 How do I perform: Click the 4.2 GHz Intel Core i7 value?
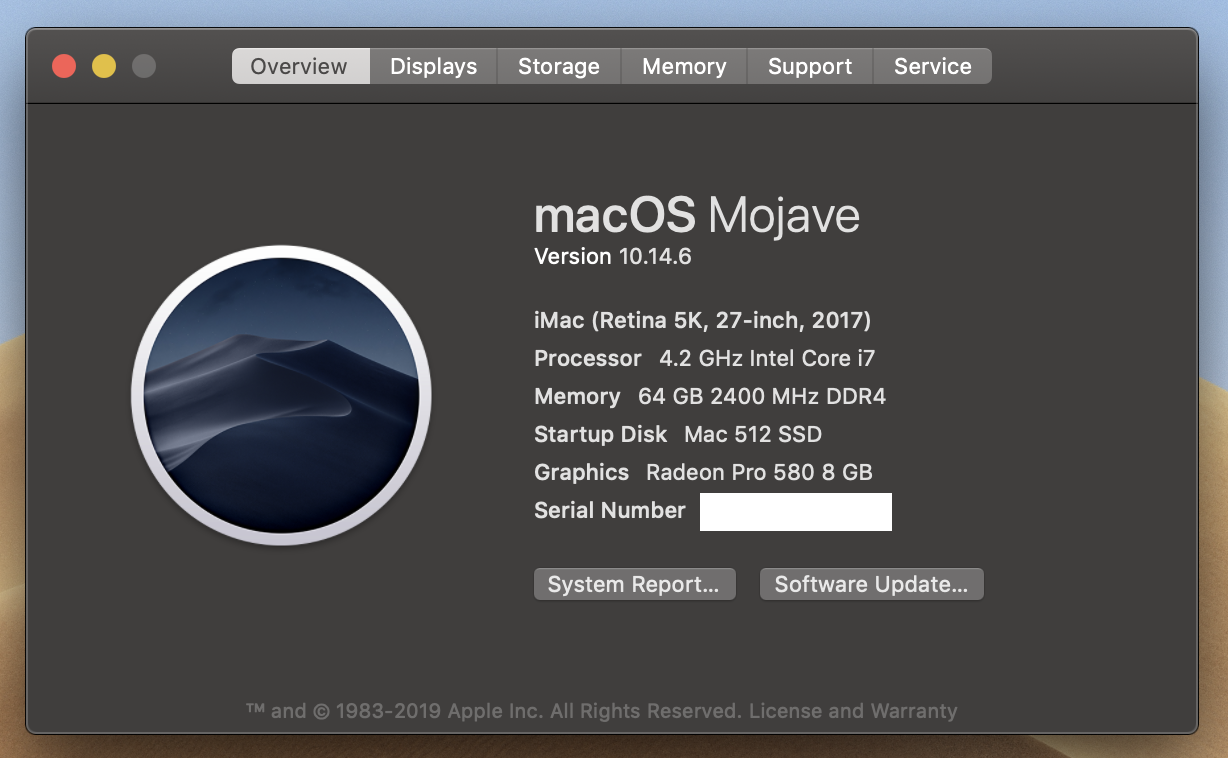click(767, 358)
